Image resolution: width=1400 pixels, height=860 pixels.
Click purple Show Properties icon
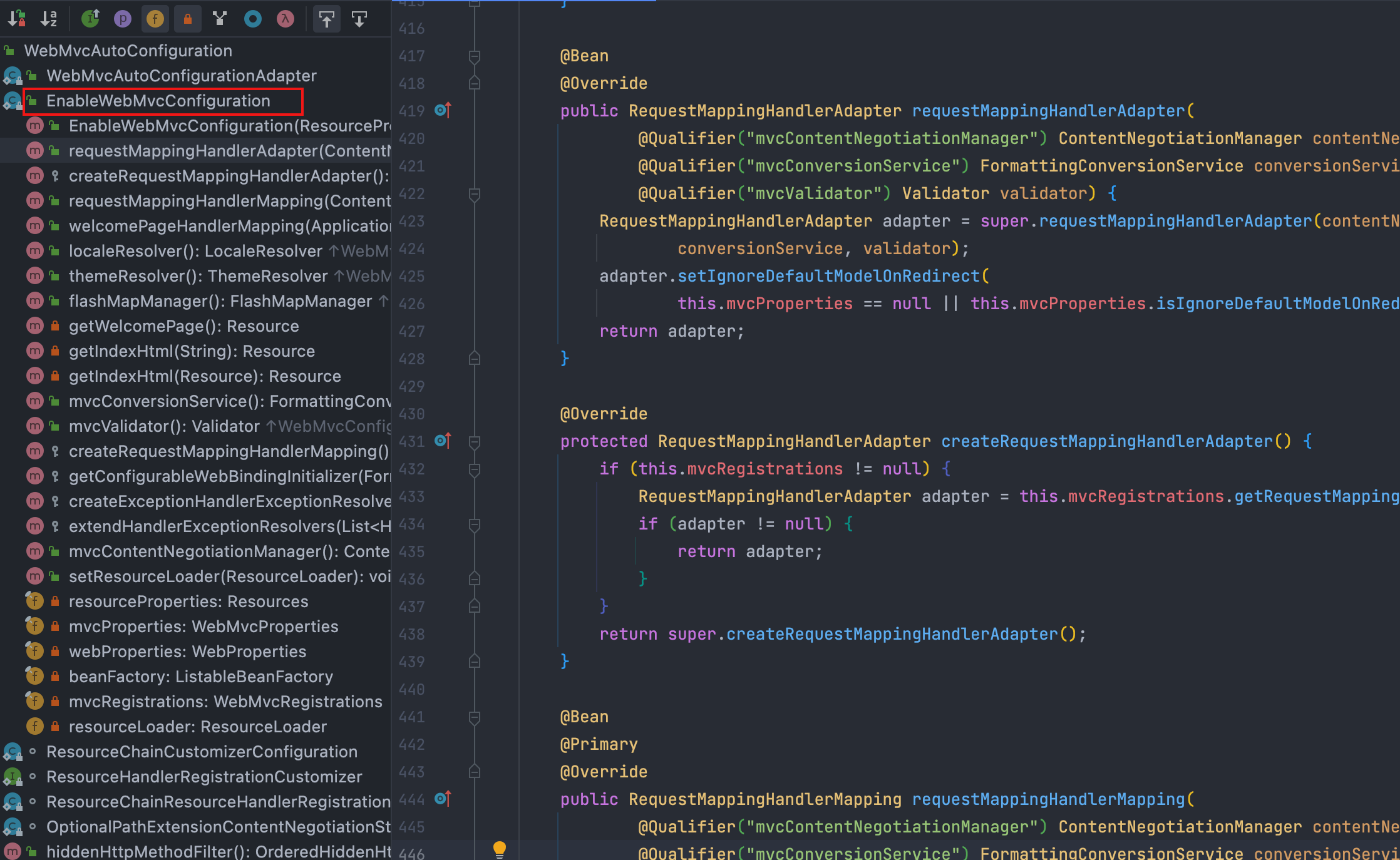click(x=123, y=19)
